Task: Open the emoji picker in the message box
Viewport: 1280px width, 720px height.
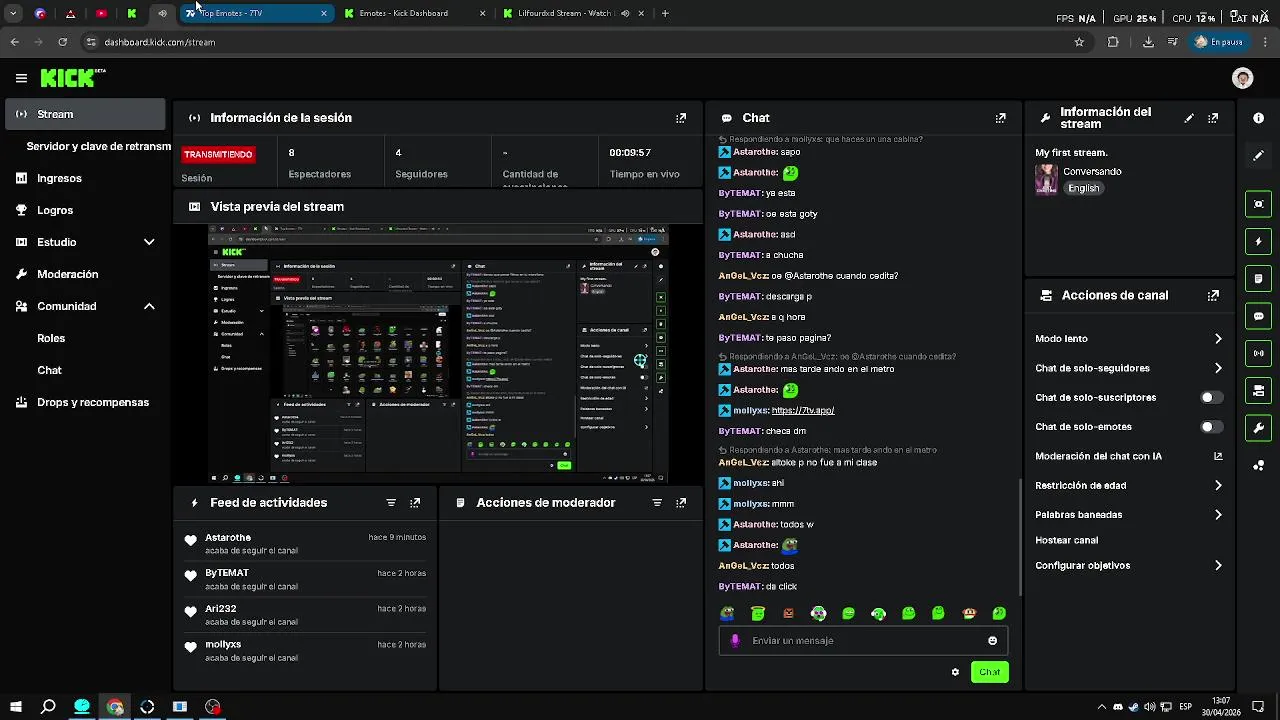Action: (993, 641)
